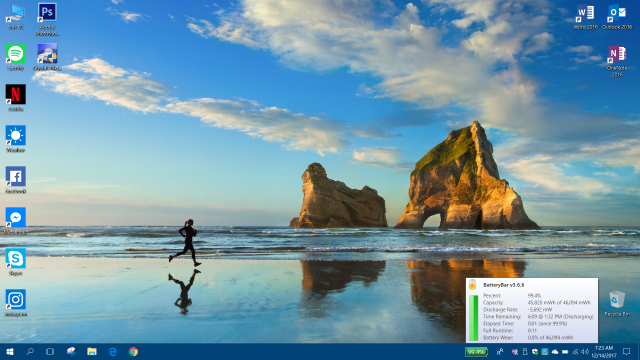Open the Windows Start menu

click(x=10, y=351)
